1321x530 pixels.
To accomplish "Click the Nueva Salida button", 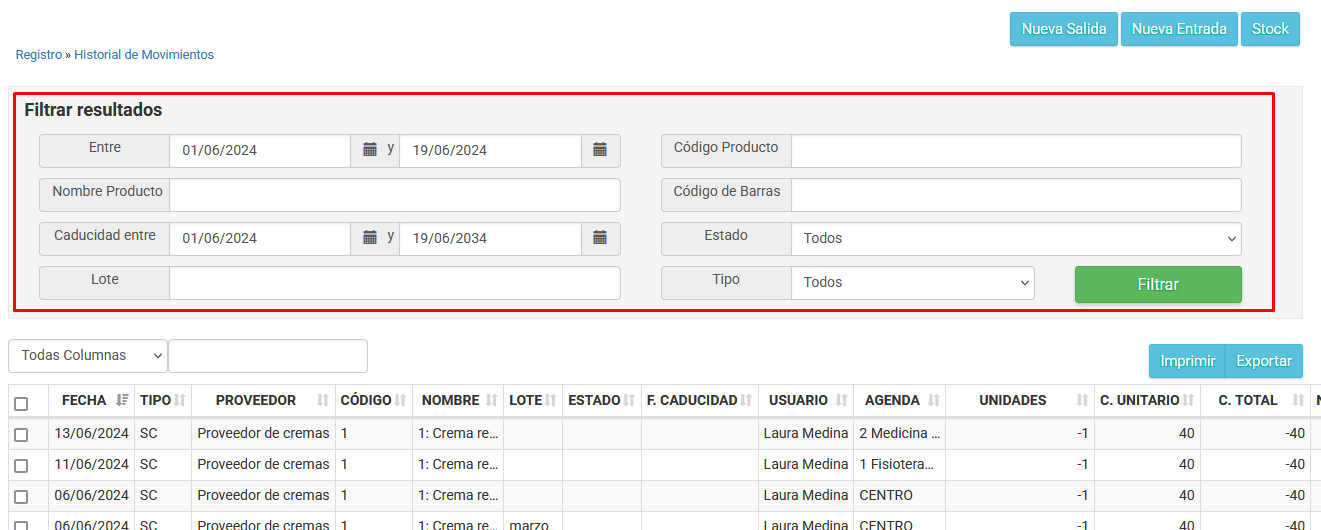I will point(1064,29).
